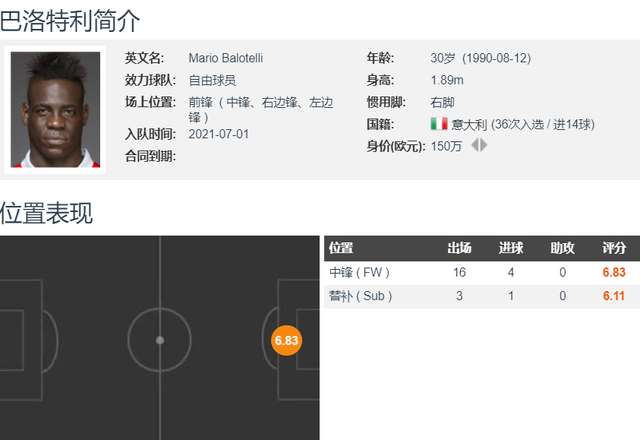The height and width of the screenshot is (440, 640).
Task: Click the left arrow beside market value
Action: point(475,145)
